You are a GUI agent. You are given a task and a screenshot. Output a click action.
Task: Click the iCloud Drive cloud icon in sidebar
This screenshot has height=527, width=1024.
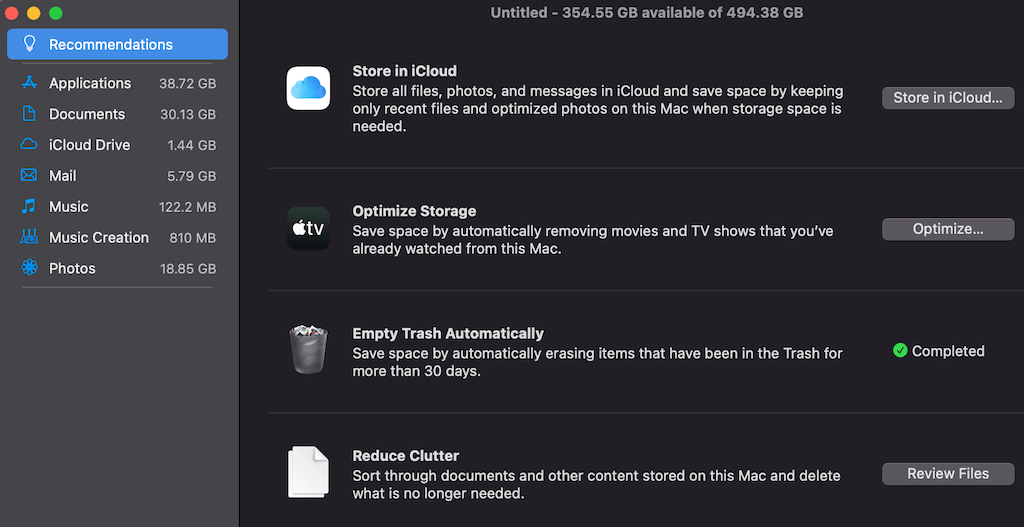pyautogui.click(x=29, y=144)
